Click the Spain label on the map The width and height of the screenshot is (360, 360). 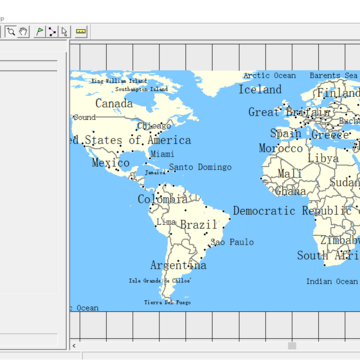[x=286, y=133]
